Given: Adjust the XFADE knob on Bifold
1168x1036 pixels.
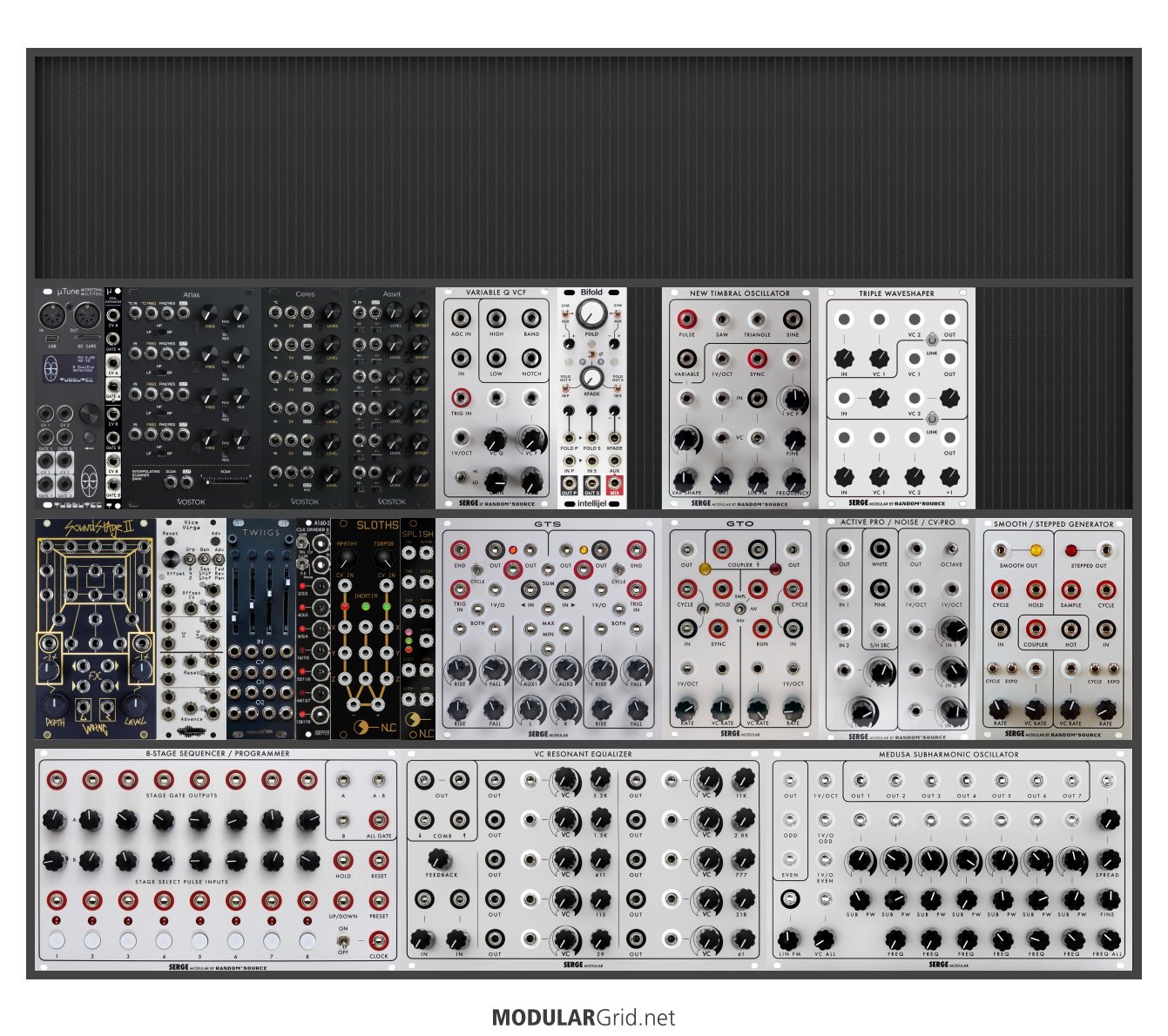Looking at the screenshot, I should coord(591,377).
